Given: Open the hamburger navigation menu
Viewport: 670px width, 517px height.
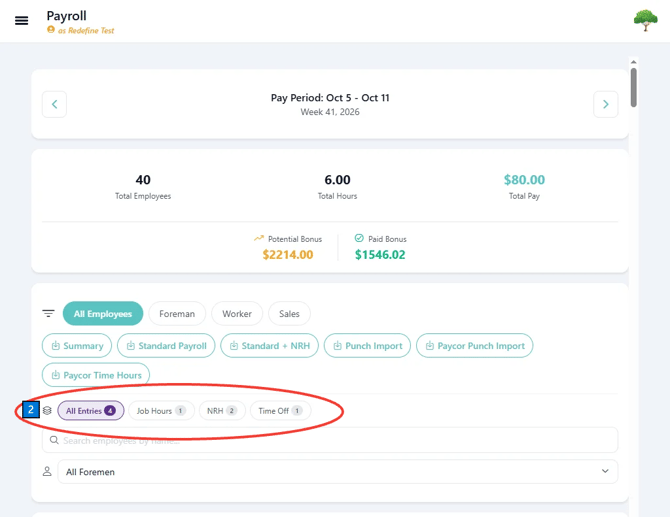Looking at the screenshot, I should tap(21, 21).
